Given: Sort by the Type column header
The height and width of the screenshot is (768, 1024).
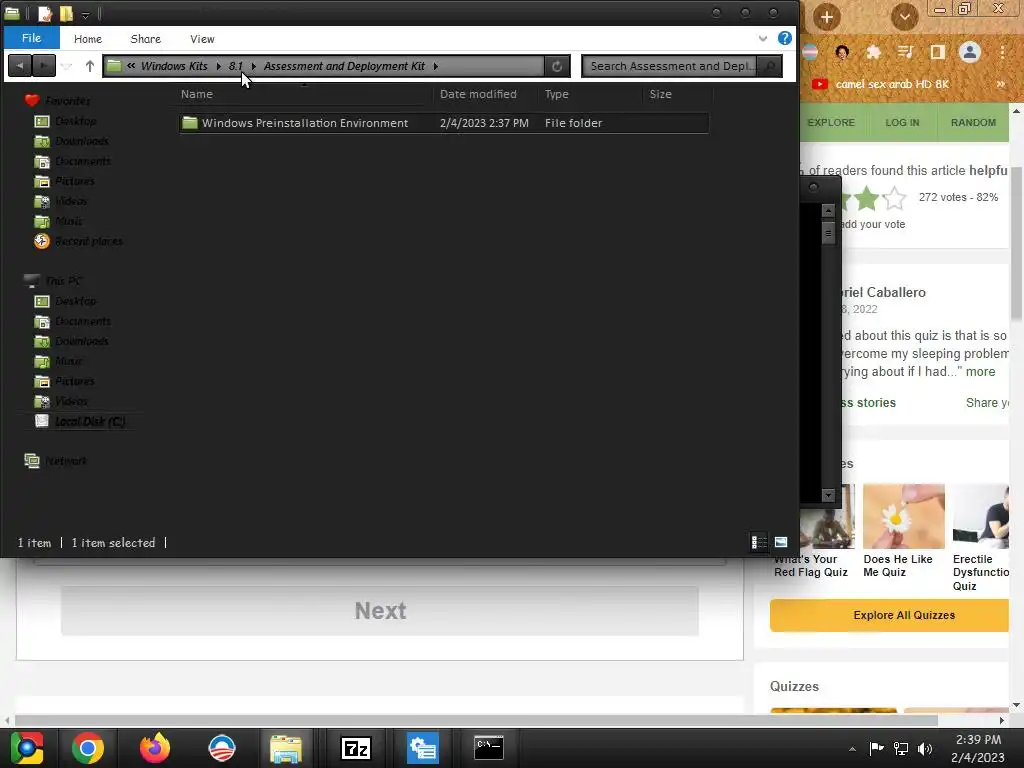Looking at the screenshot, I should tap(556, 94).
